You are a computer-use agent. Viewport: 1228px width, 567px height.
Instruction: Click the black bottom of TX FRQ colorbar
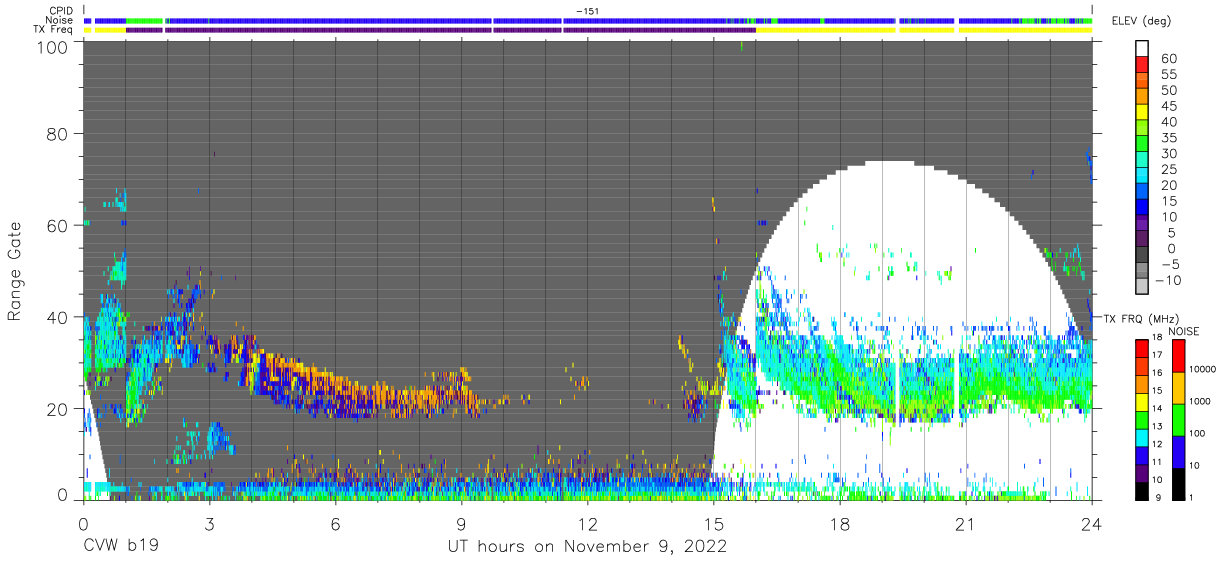pos(1142,491)
